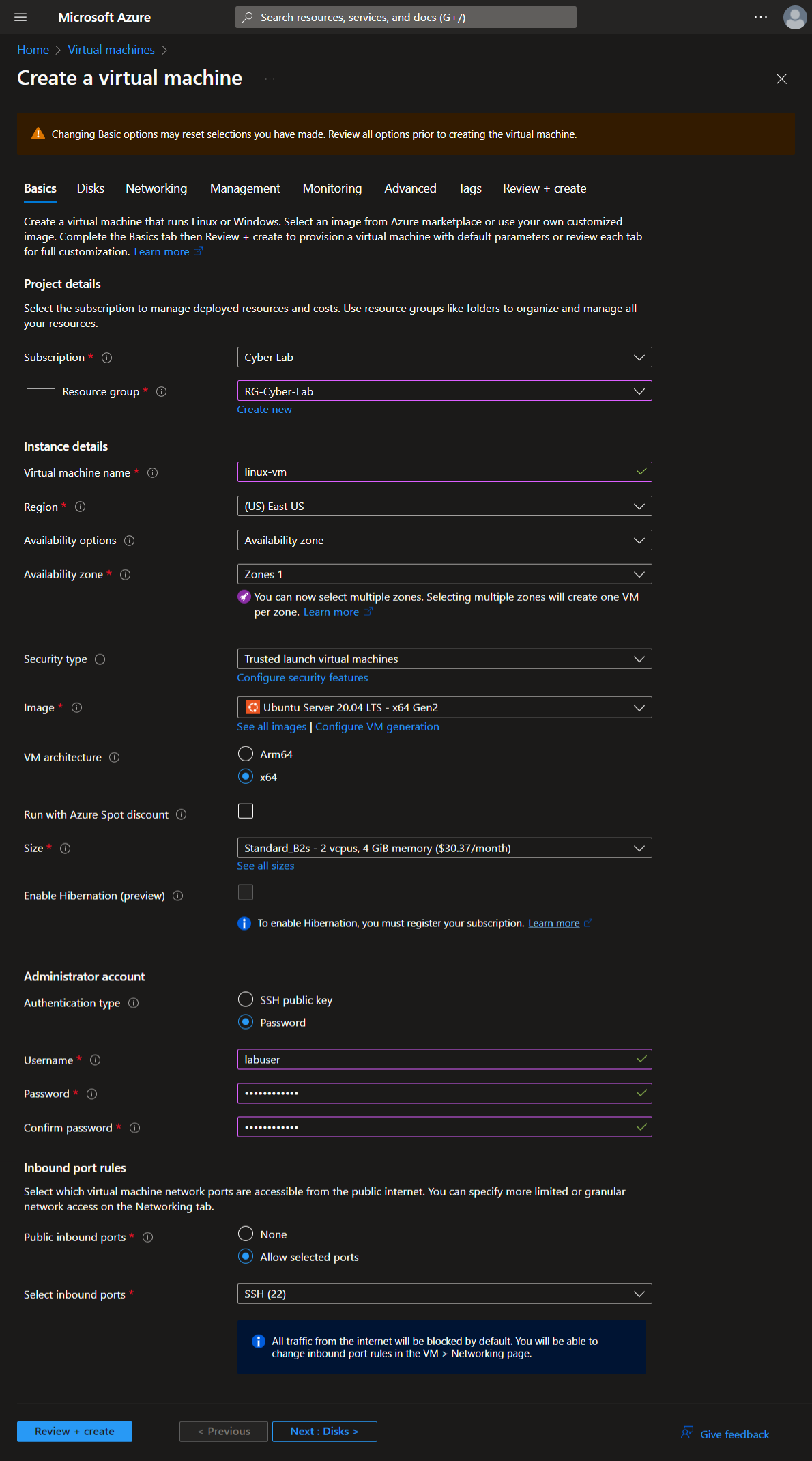This screenshot has width=812, height=1461.
Task: Click the Authentication type info icon
Action: click(134, 1003)
